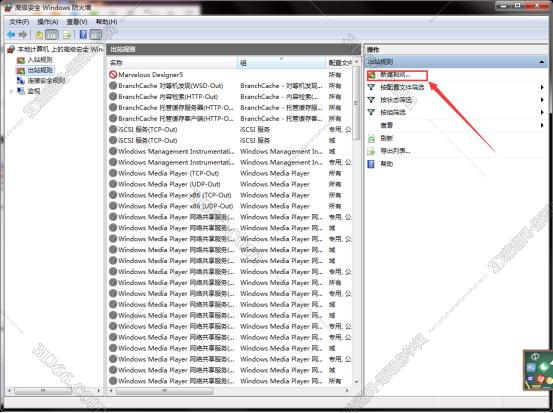The height and width of the screenshot is (413, 553).
Task: Select 连接安全规则 in the left tree
Action: [47, 81]
